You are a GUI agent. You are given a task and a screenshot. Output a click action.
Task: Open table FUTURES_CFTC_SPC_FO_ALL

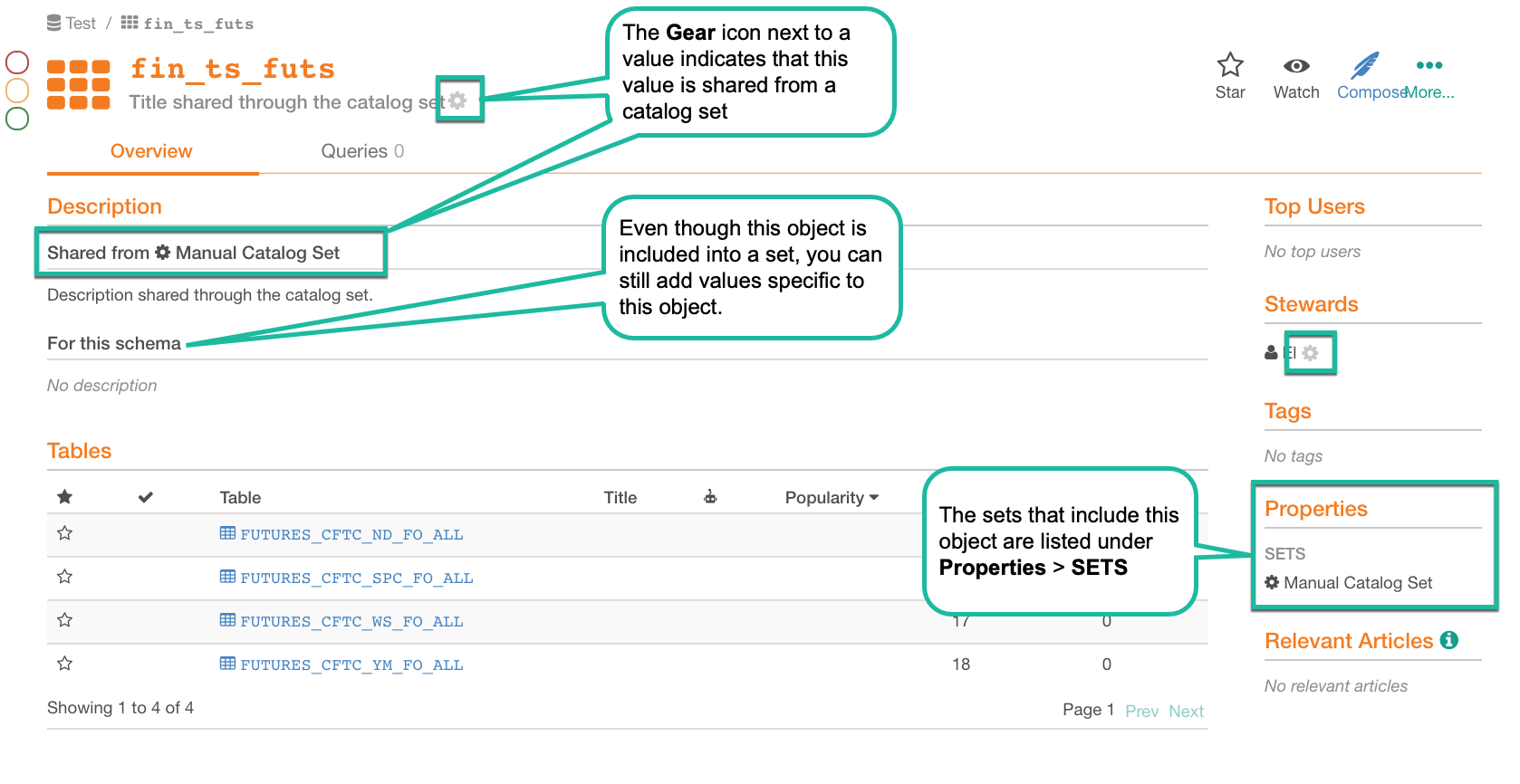[357, 578]
